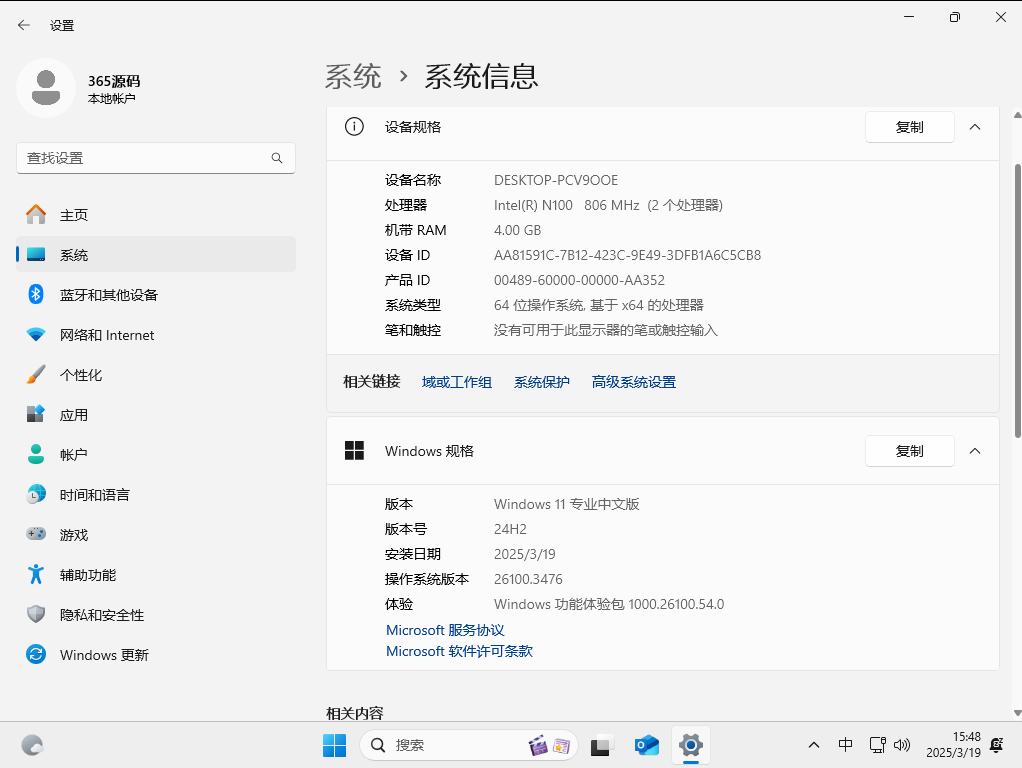Click the search magnifier icon in settings
Viewport: 1022px width, 768px height.
(x=277, y=158)
